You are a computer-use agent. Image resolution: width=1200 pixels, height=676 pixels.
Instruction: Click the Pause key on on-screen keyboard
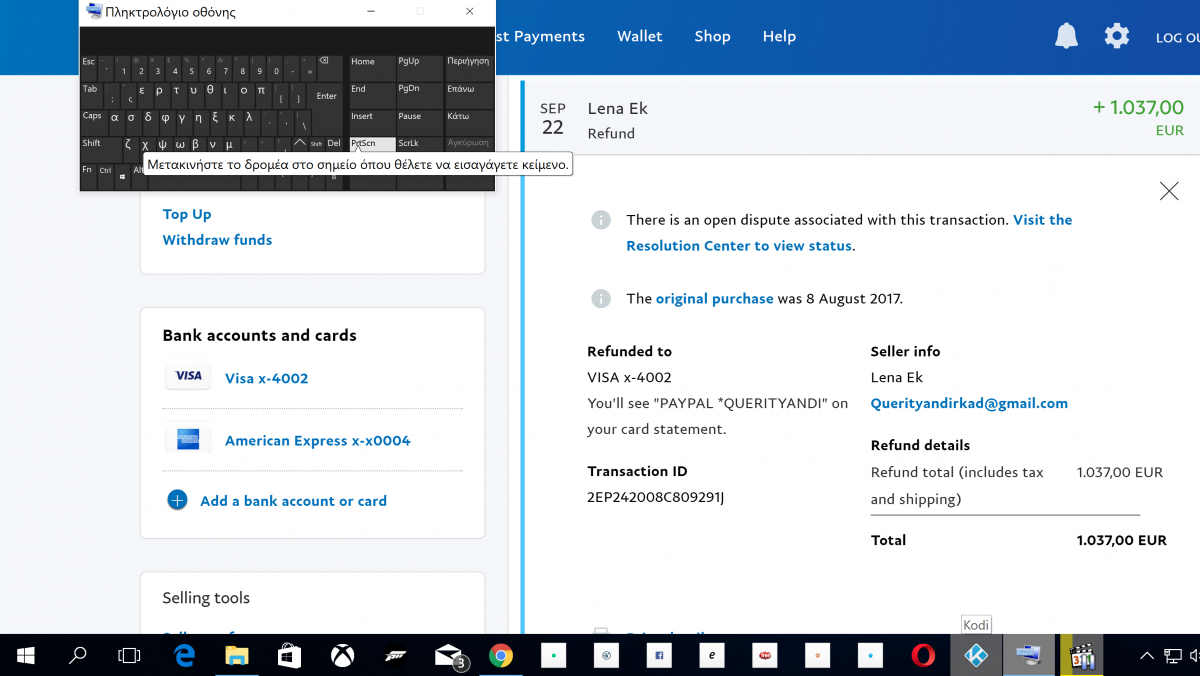tap(420, 122)
